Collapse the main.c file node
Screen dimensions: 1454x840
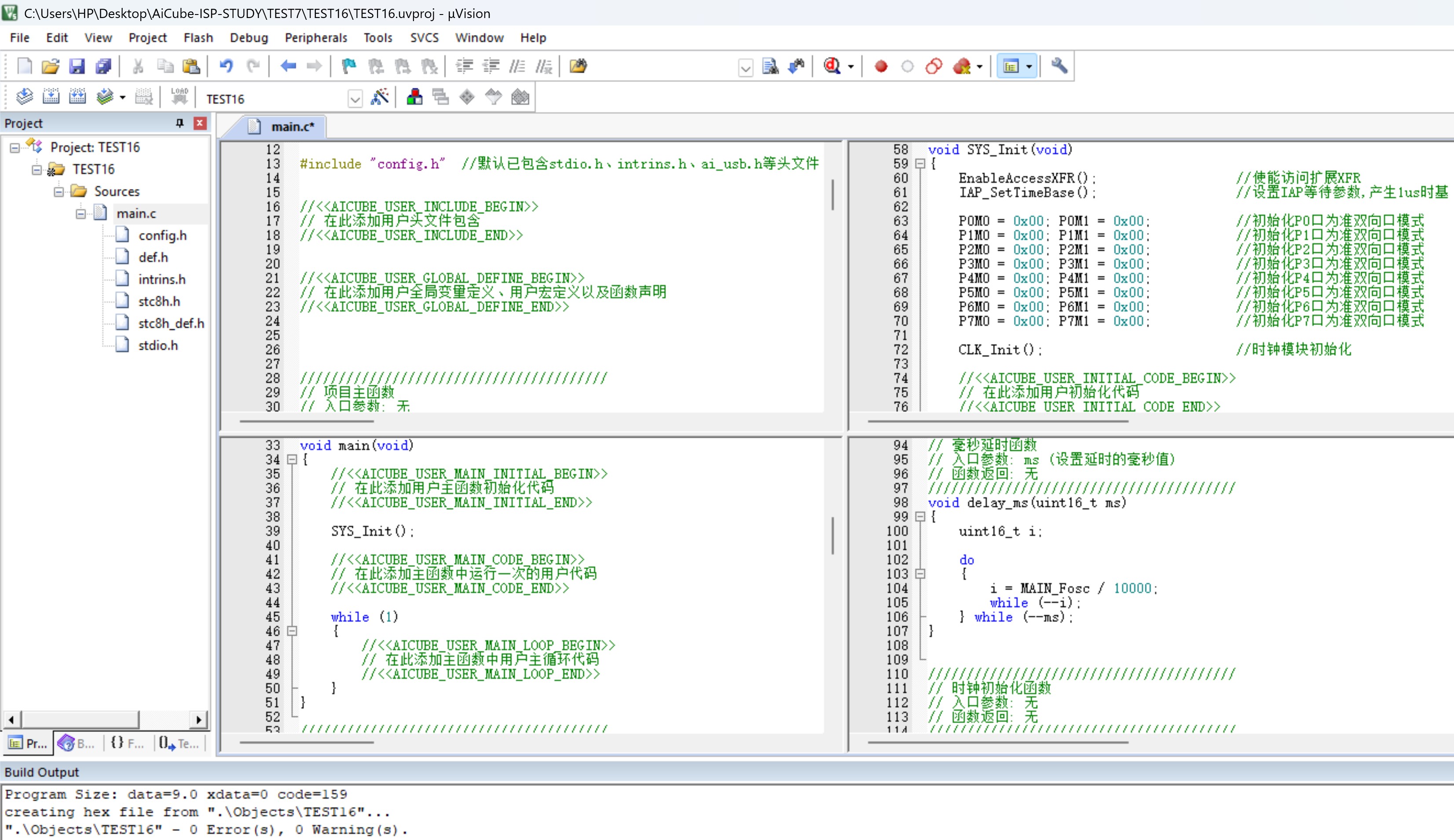coord(80,214)
